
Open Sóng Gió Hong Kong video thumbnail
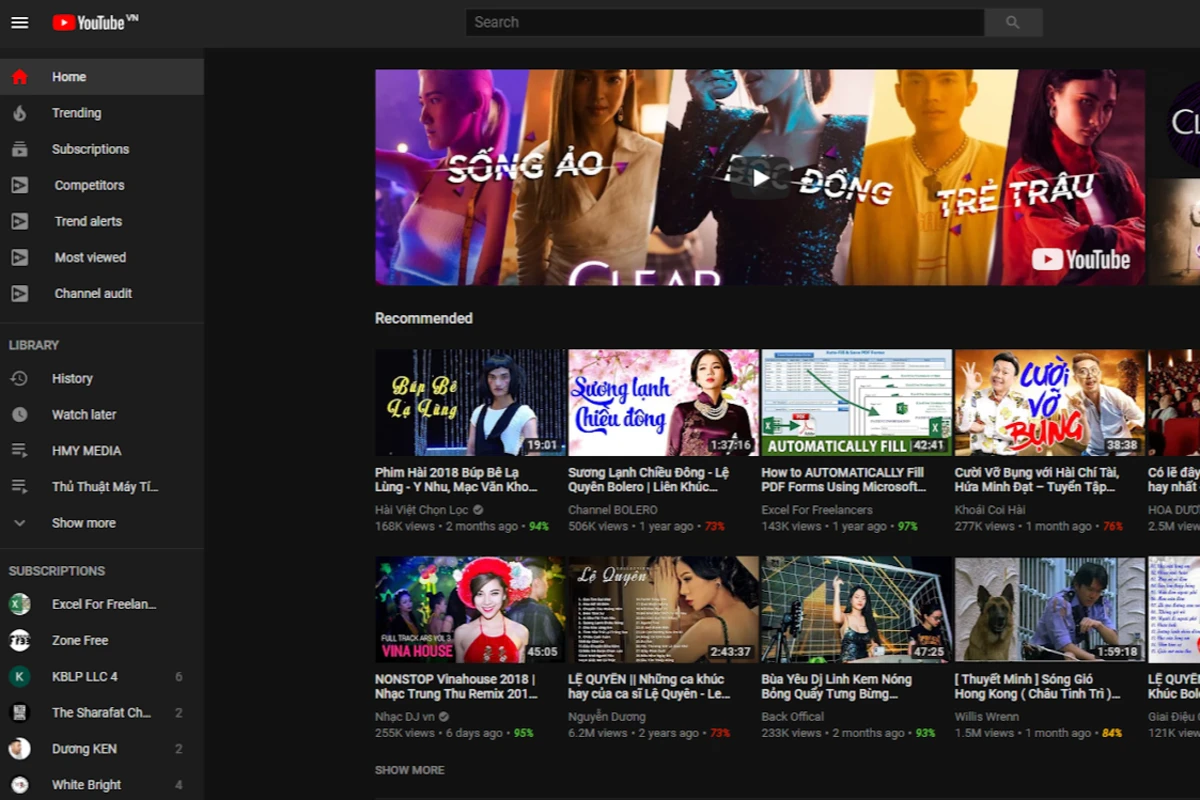(x=1050, y=609)
